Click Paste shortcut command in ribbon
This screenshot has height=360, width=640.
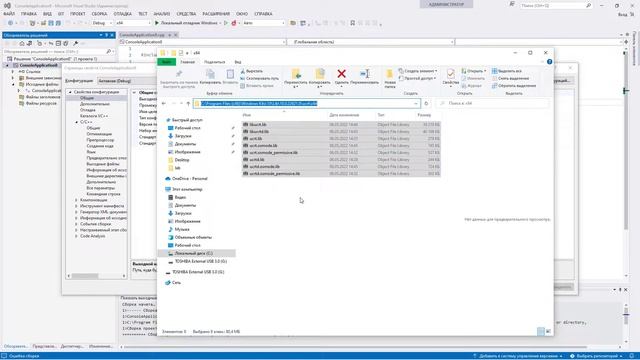coord(257,86)
